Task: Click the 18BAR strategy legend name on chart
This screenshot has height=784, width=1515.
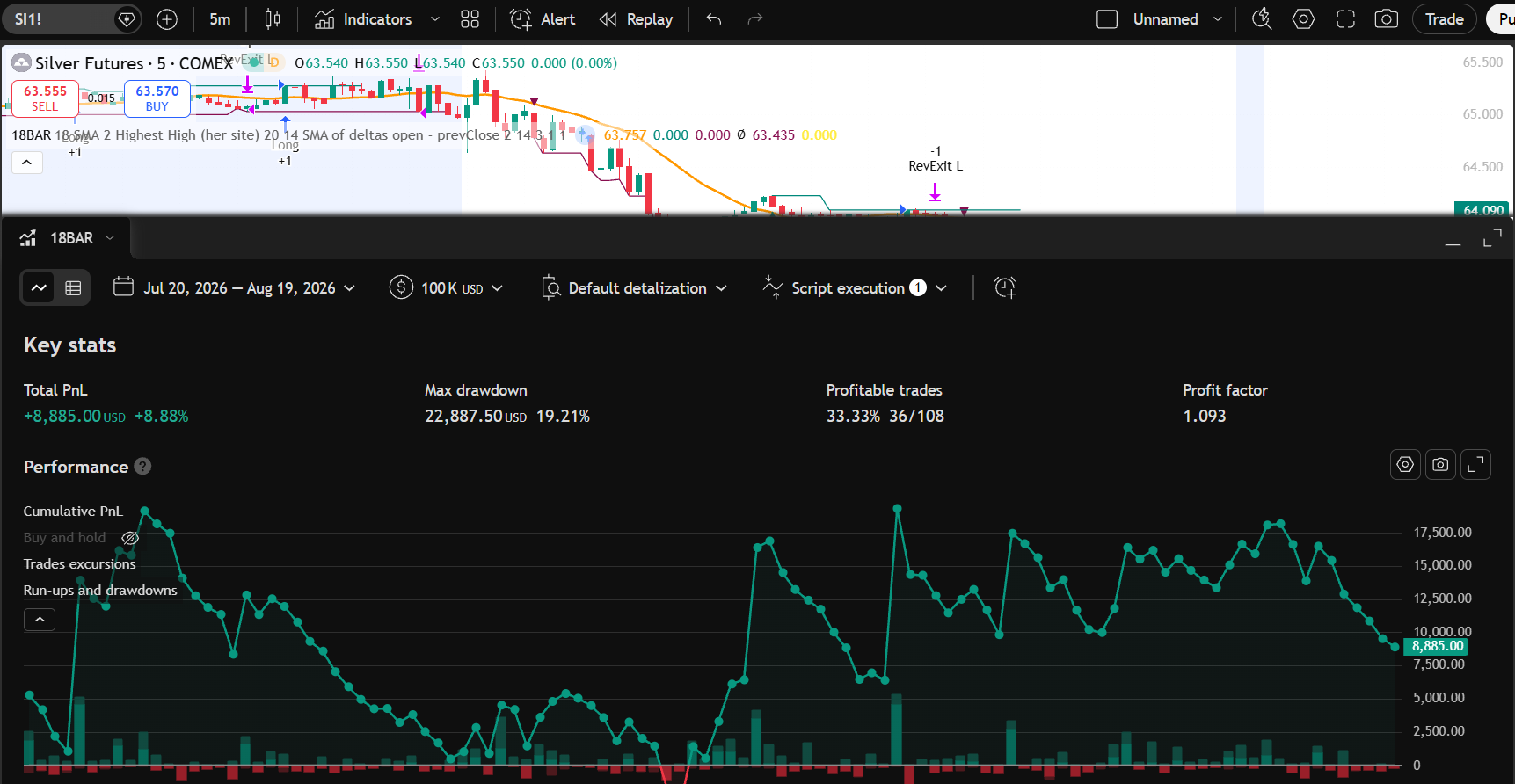Action: pos(32,134)
